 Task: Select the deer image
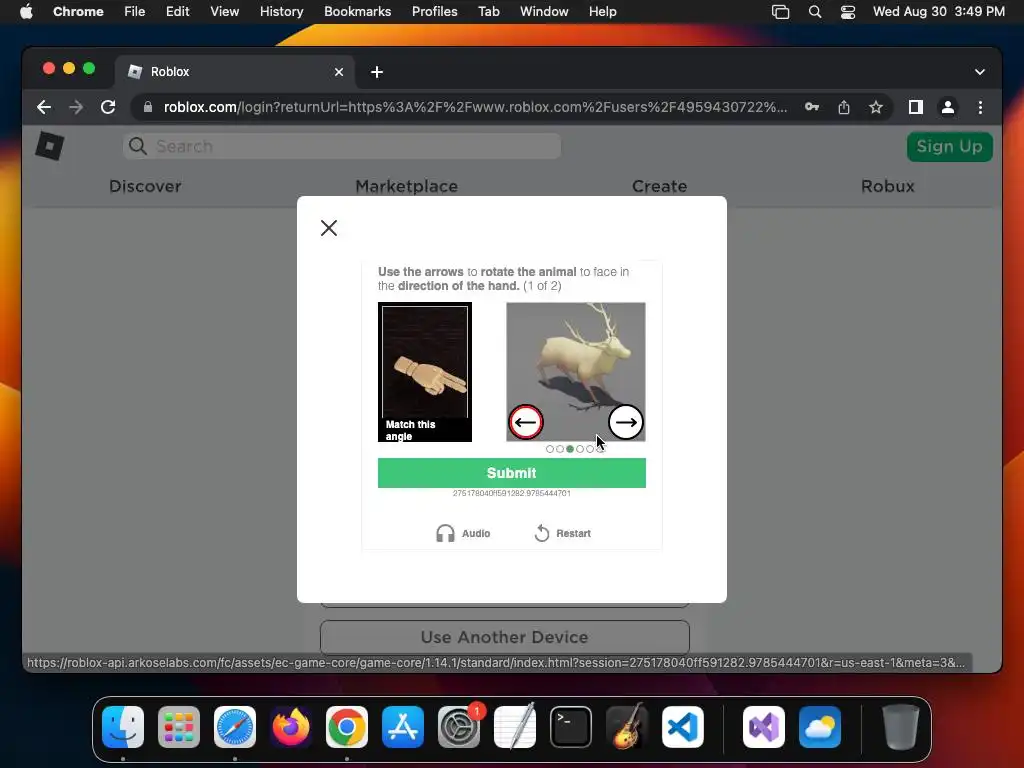tap(576, 372)
